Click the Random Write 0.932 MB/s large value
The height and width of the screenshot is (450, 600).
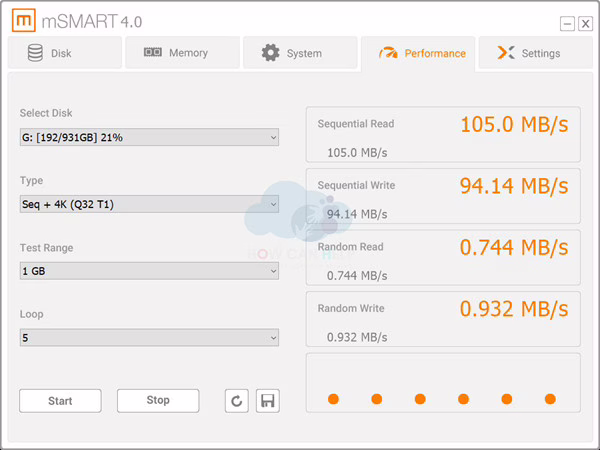514,309
